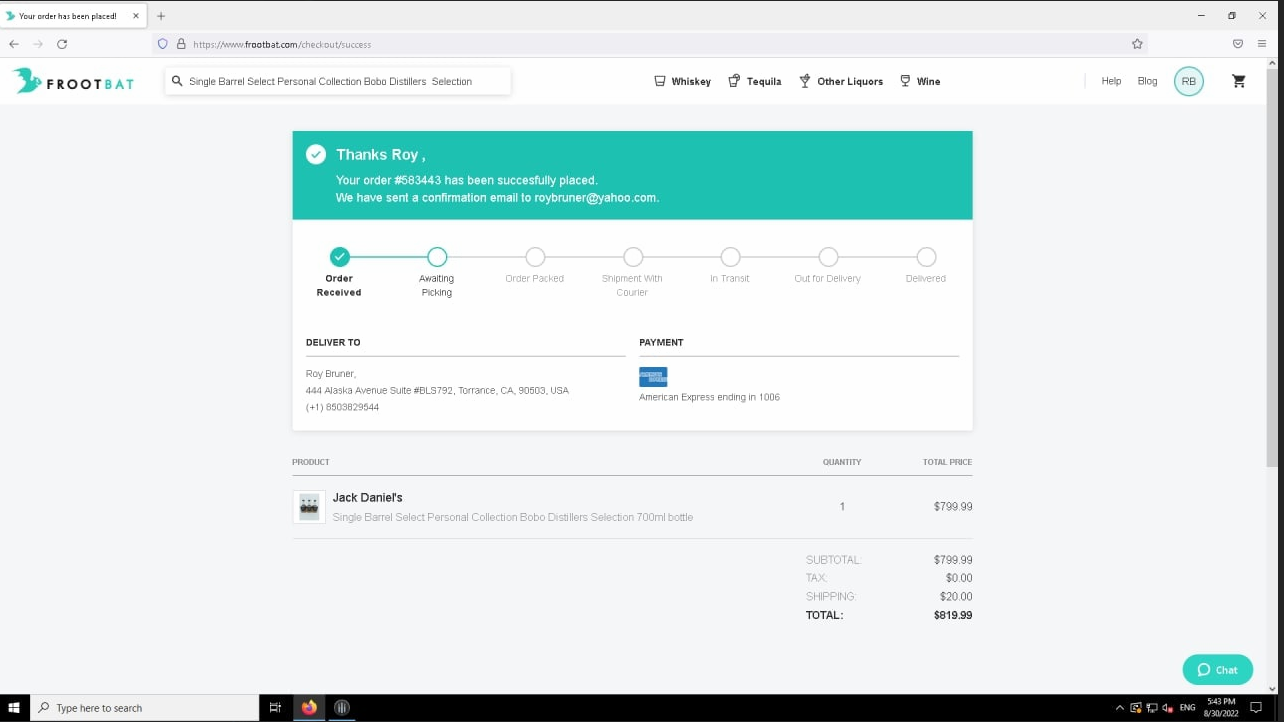
Task: Click the Shipment With Courier step circle
Action: pyautogui.click(x=633, y=257)
